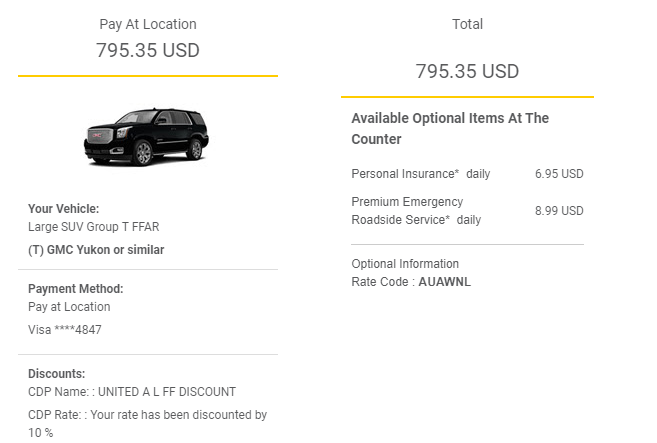Select the Payment Method label

pos(76,289)
